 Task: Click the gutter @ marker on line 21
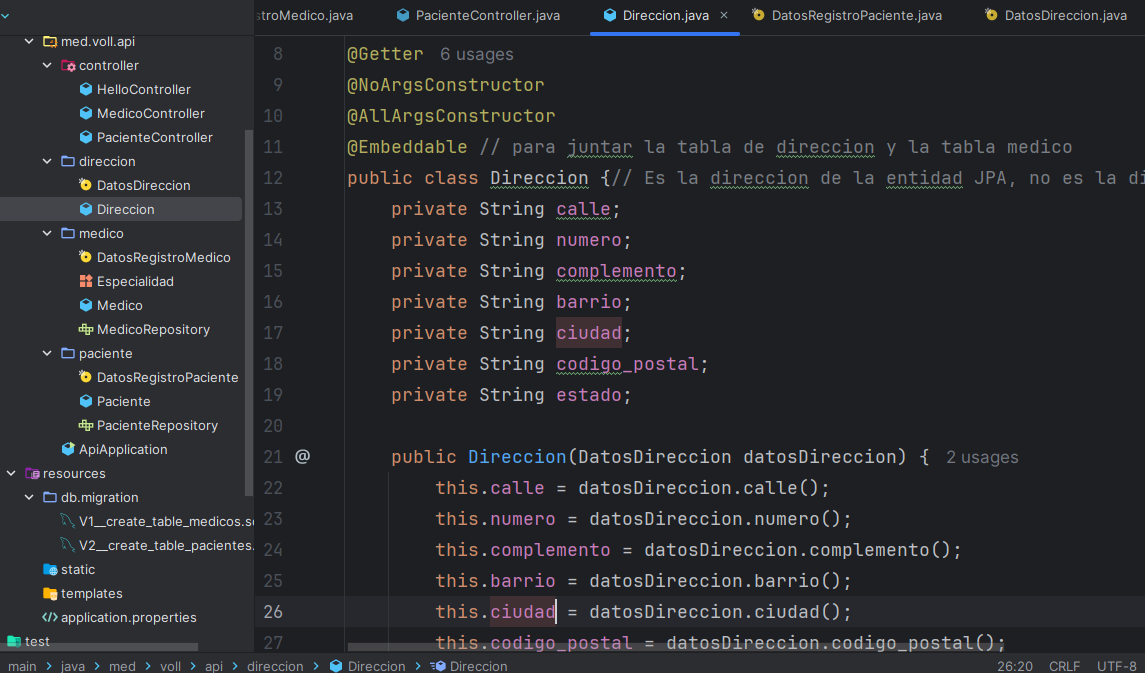(302, 457)
